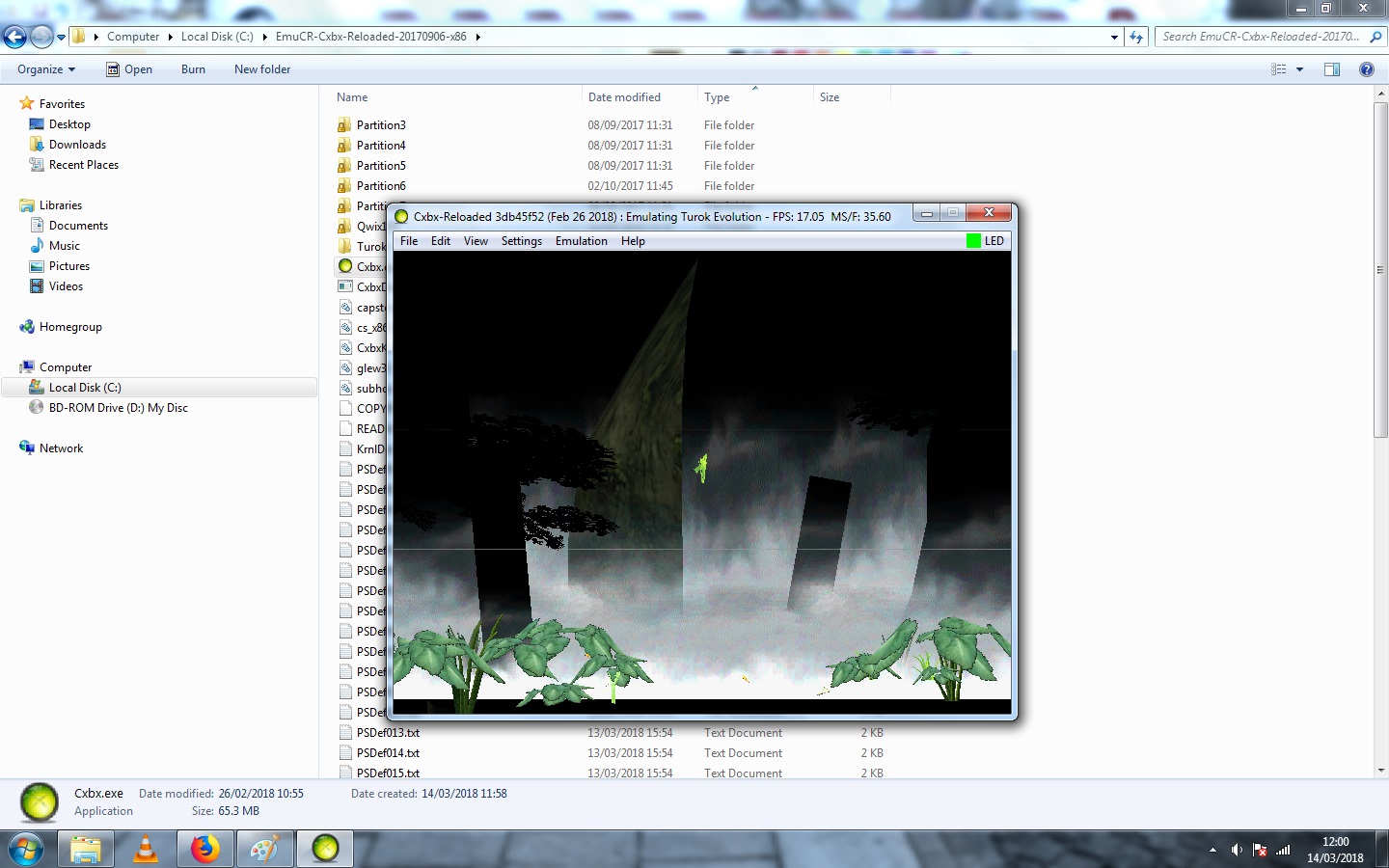
Task: Click the green LED indicator in Cxbx-Reloaded
Action: [973, 241]
